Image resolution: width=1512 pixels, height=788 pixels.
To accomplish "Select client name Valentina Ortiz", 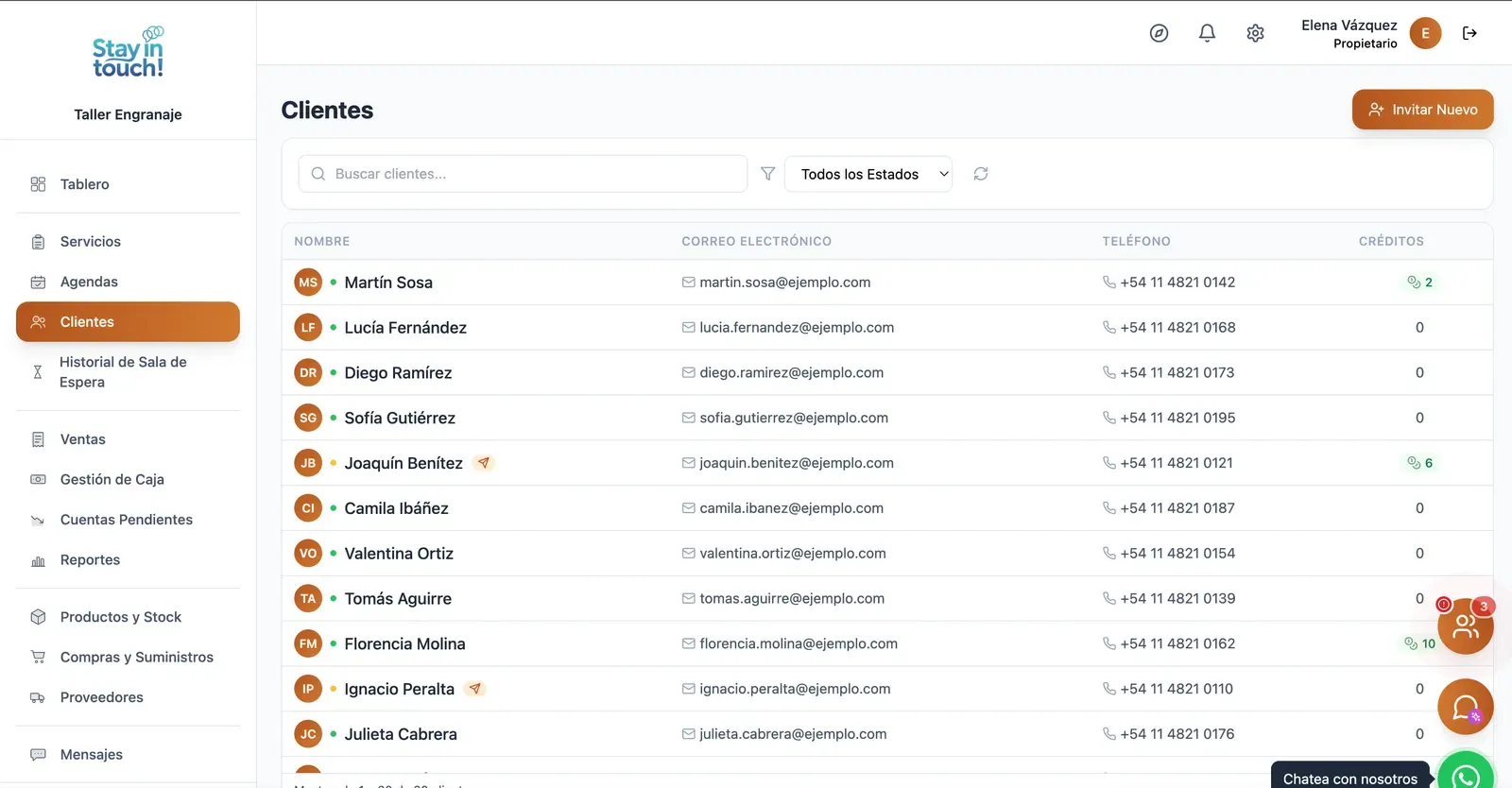I will (399, 554).
